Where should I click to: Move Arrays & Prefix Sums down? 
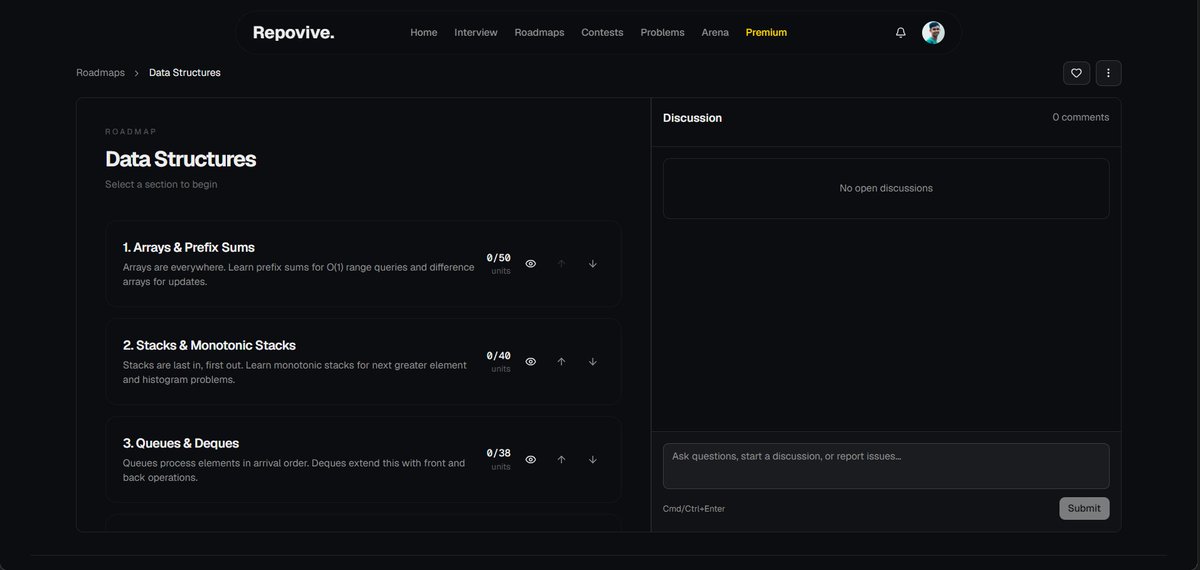[x=593, y=264]
